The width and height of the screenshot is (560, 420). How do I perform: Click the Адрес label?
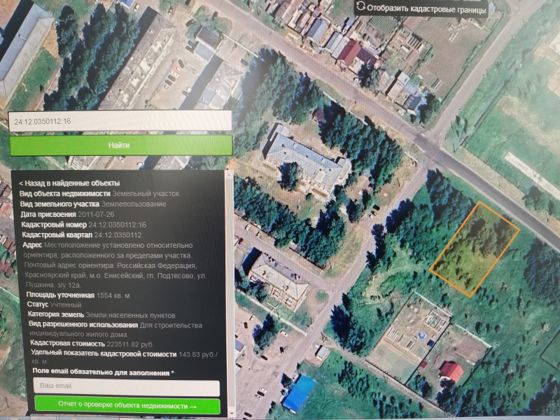pyautogui.click(x=32, y=245)
